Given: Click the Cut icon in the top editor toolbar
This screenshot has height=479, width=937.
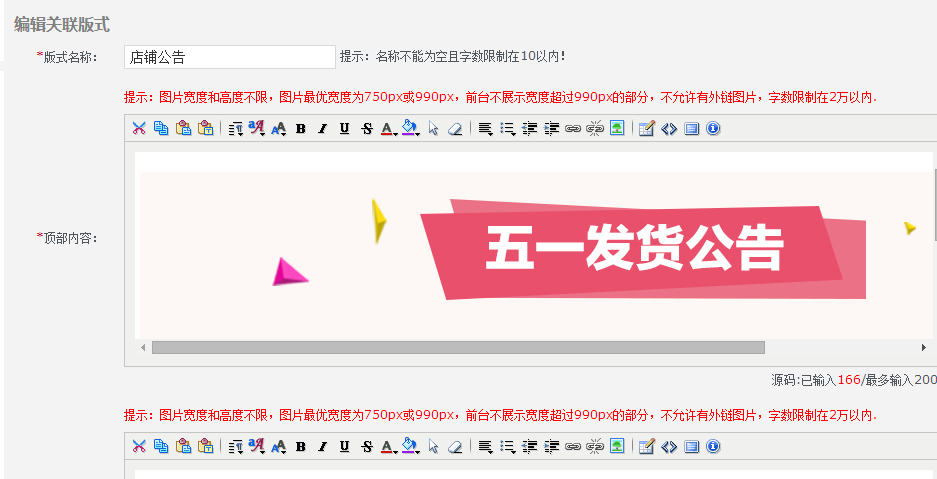Looking at the screenshot, I should point(139,128).
